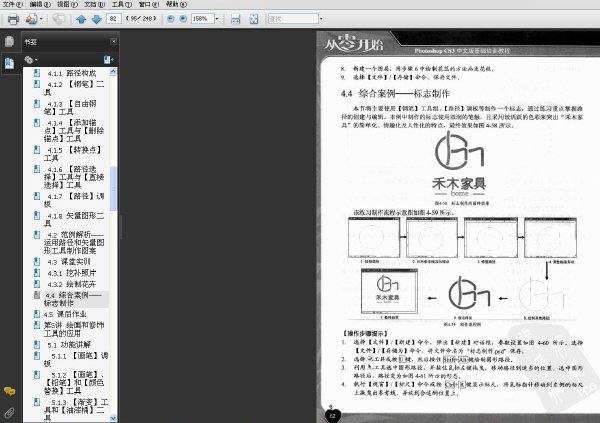Open bookmark 4.1.2 【钢笔】工具

click(x=74, y=88)
